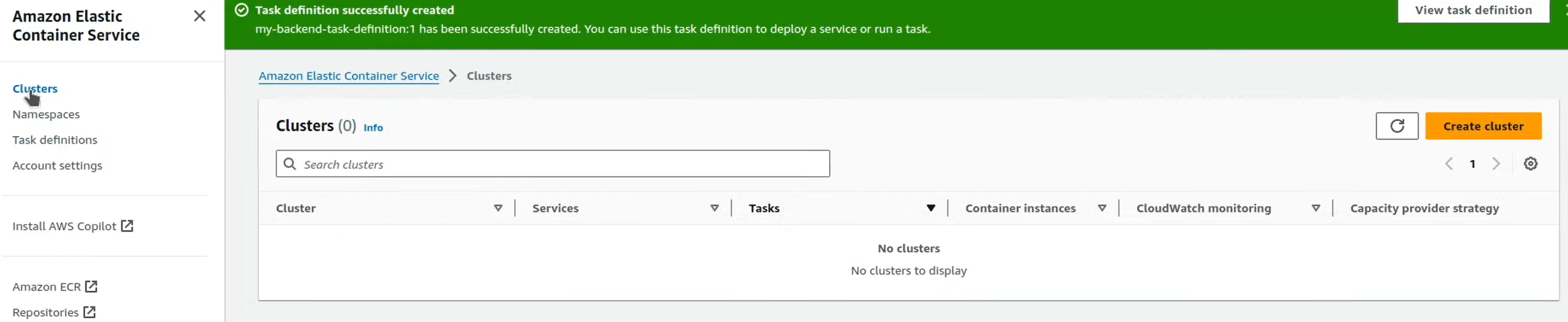Click Container instances column header label
Image resolution: width=1568 pixels, height=322 pixels.
pos(1020,208)
